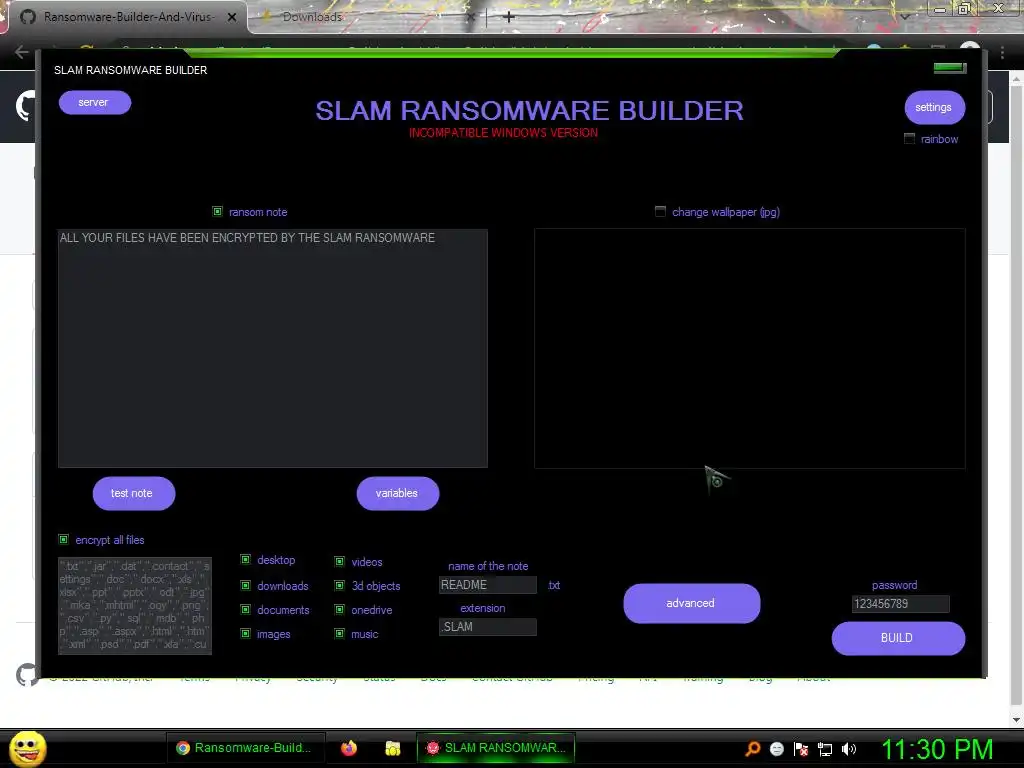Screen dimensions: 1024x768
Task: Close the Ransomware-Builder-And-Virus browser tab
Action: pos(232,17)
